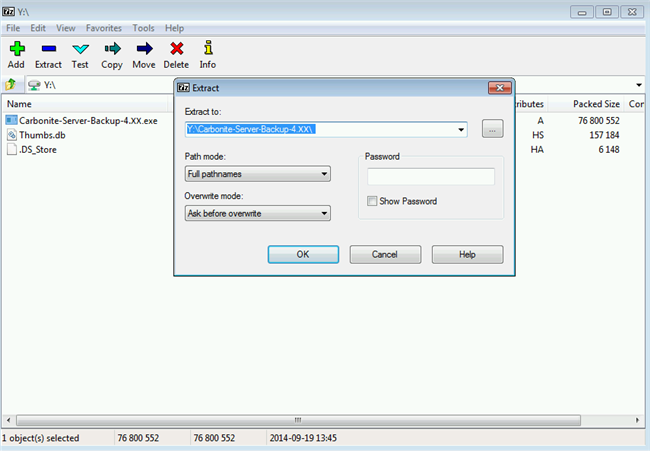The width and height of the screenshot is (650, 451).
Task: Click into the Password input field
Action: pos(431,177)
